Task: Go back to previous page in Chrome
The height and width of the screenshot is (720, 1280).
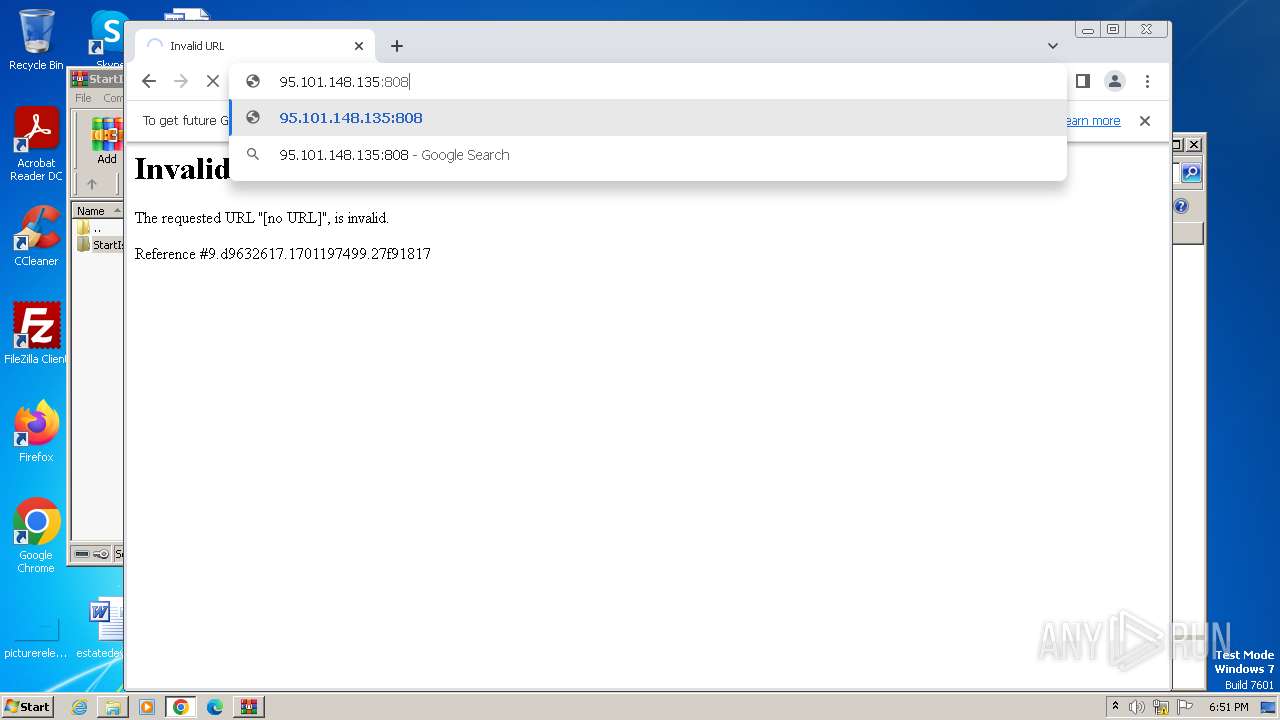Action: pyautogui.click(x=149, y=81)
